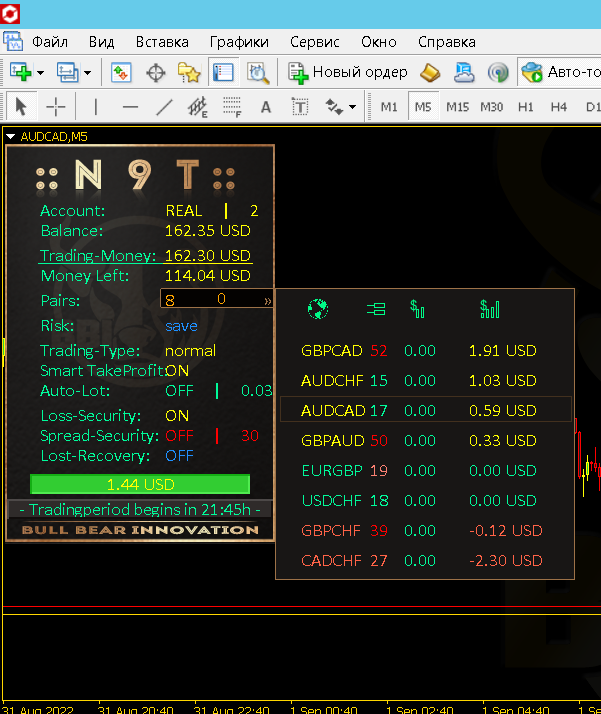Screen dimensions: 601x714
Task: Select the equidistant channel tool
Action: click(198, 107)
